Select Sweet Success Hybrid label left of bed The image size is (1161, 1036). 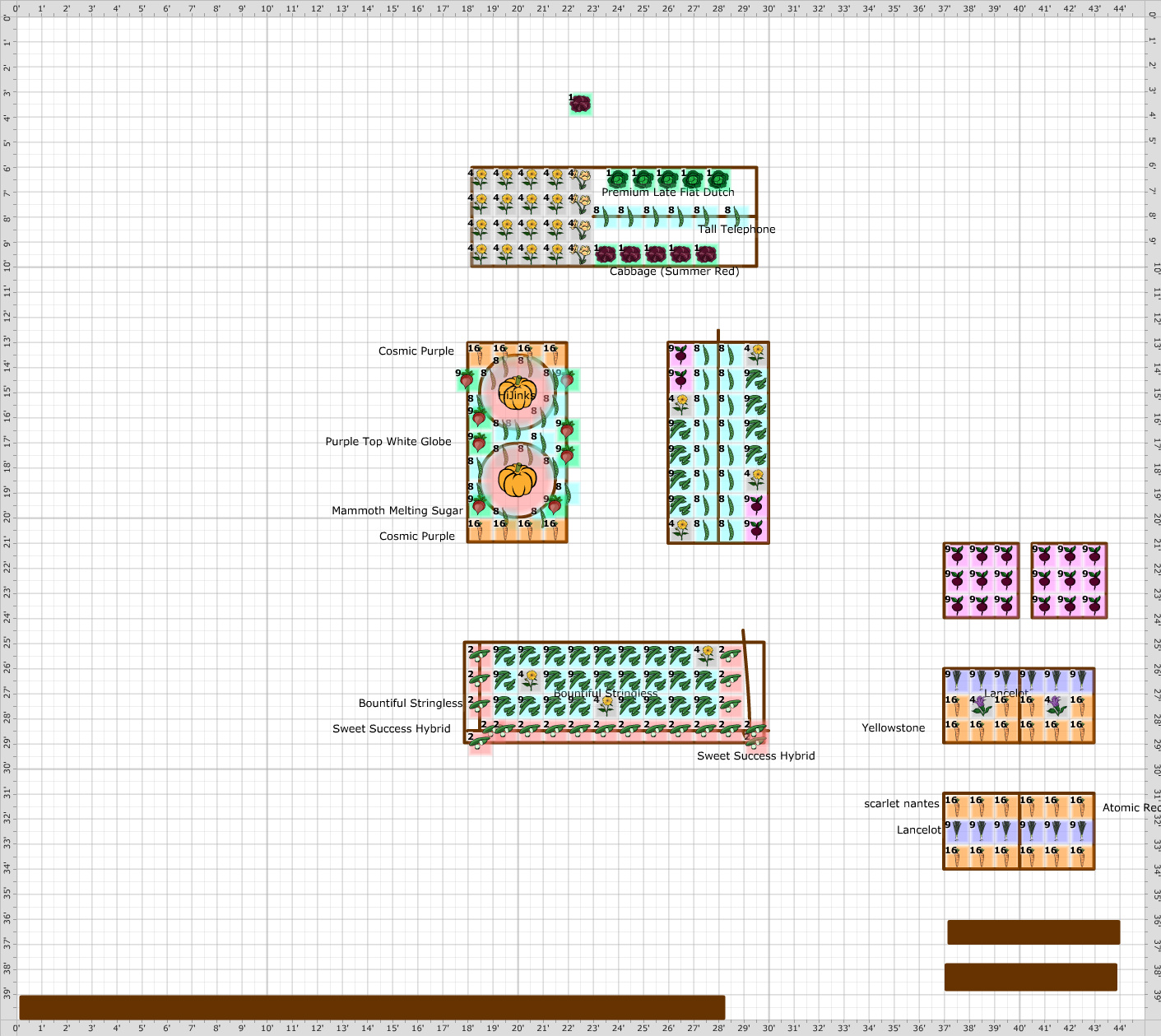[x=392, y=729]
